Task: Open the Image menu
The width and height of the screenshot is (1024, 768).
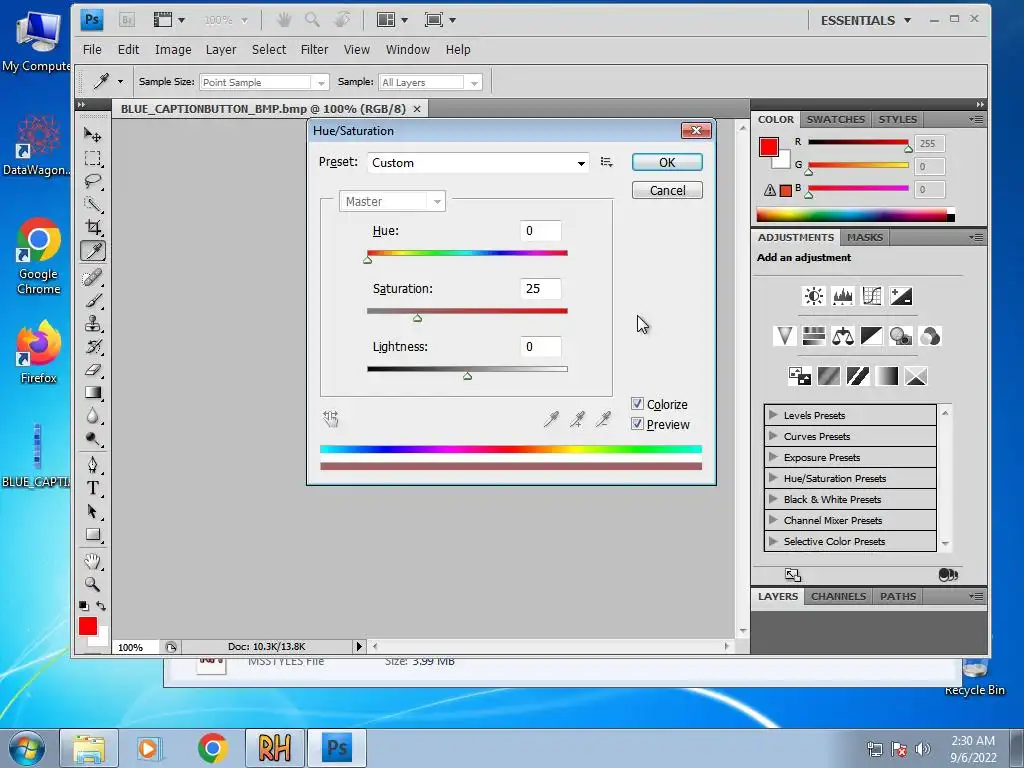Action: coord(173,50)
